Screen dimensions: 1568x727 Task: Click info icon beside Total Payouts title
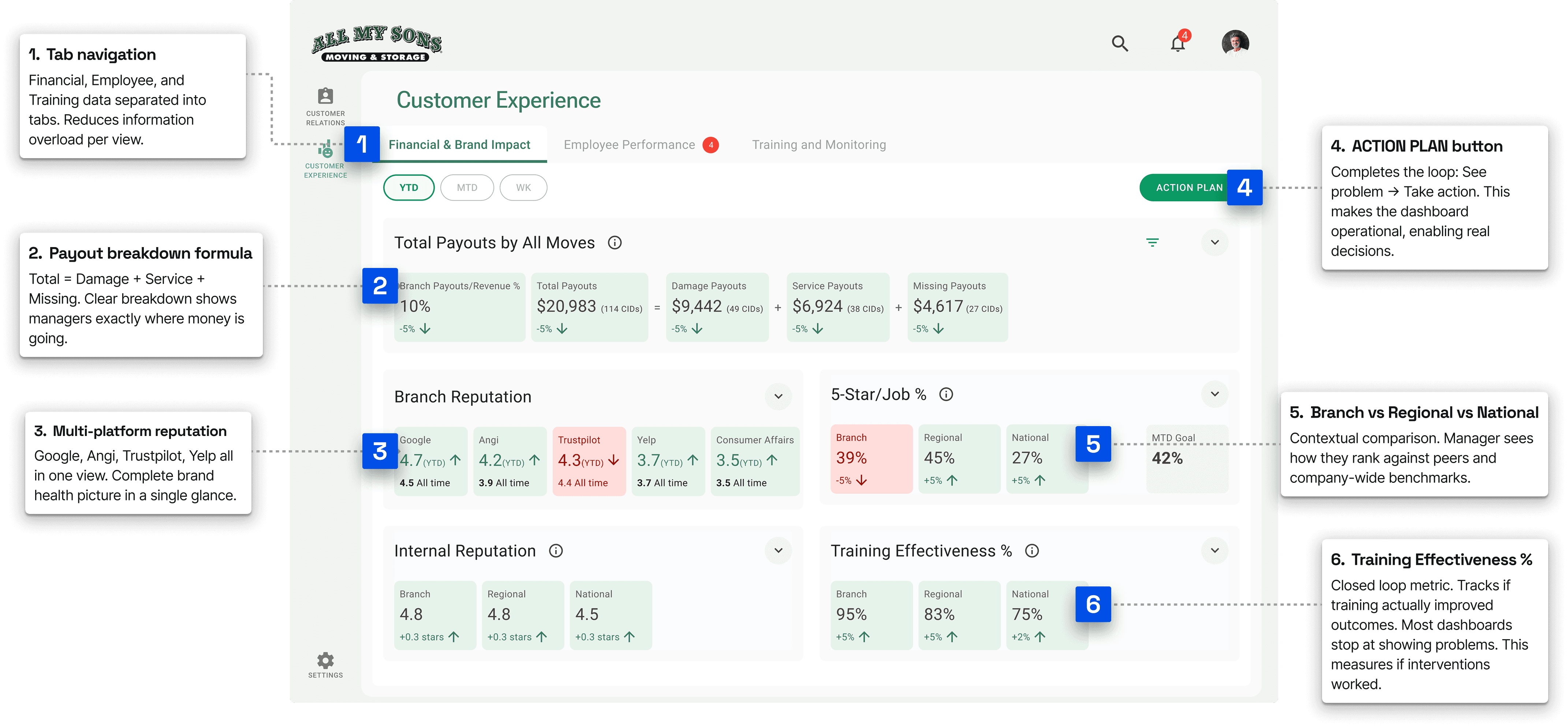(x=615, y=242)
